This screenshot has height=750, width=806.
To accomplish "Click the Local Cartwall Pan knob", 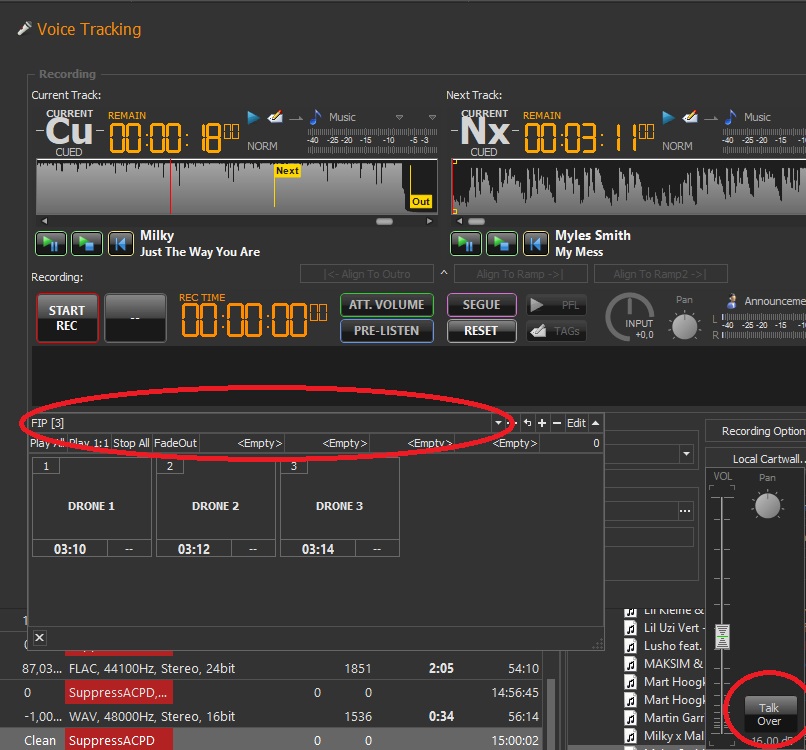I will coord(767,505).
